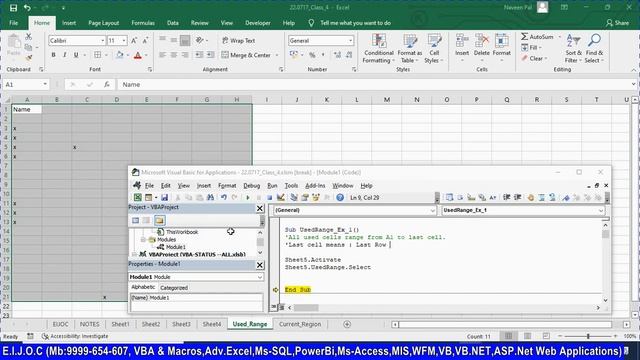Click Merge & Center button
The width and height of the screenshot is (640, 360).
pos(246,55)
